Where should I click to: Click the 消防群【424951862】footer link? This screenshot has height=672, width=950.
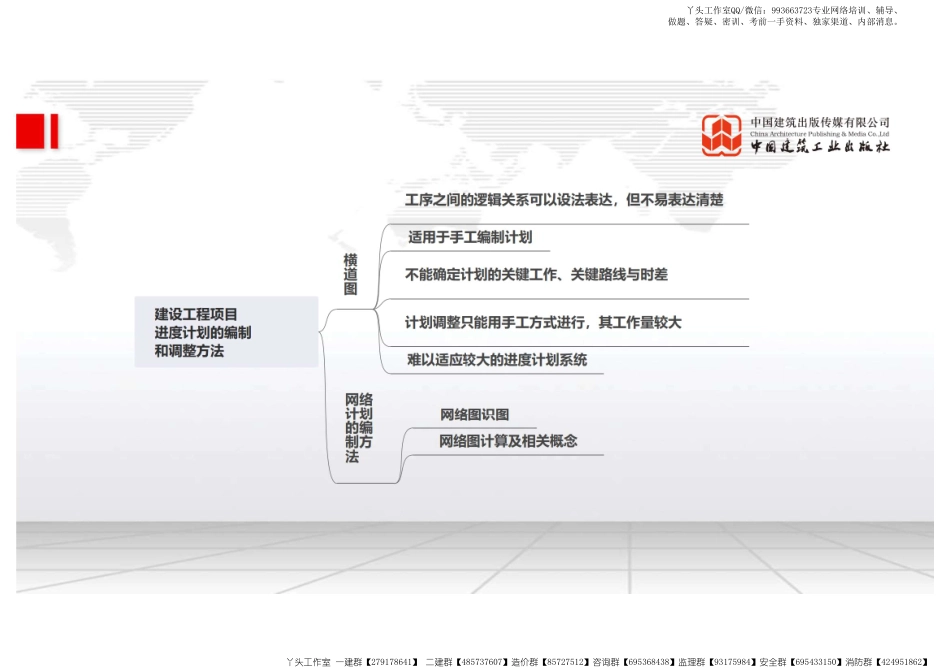click(888, 660)
